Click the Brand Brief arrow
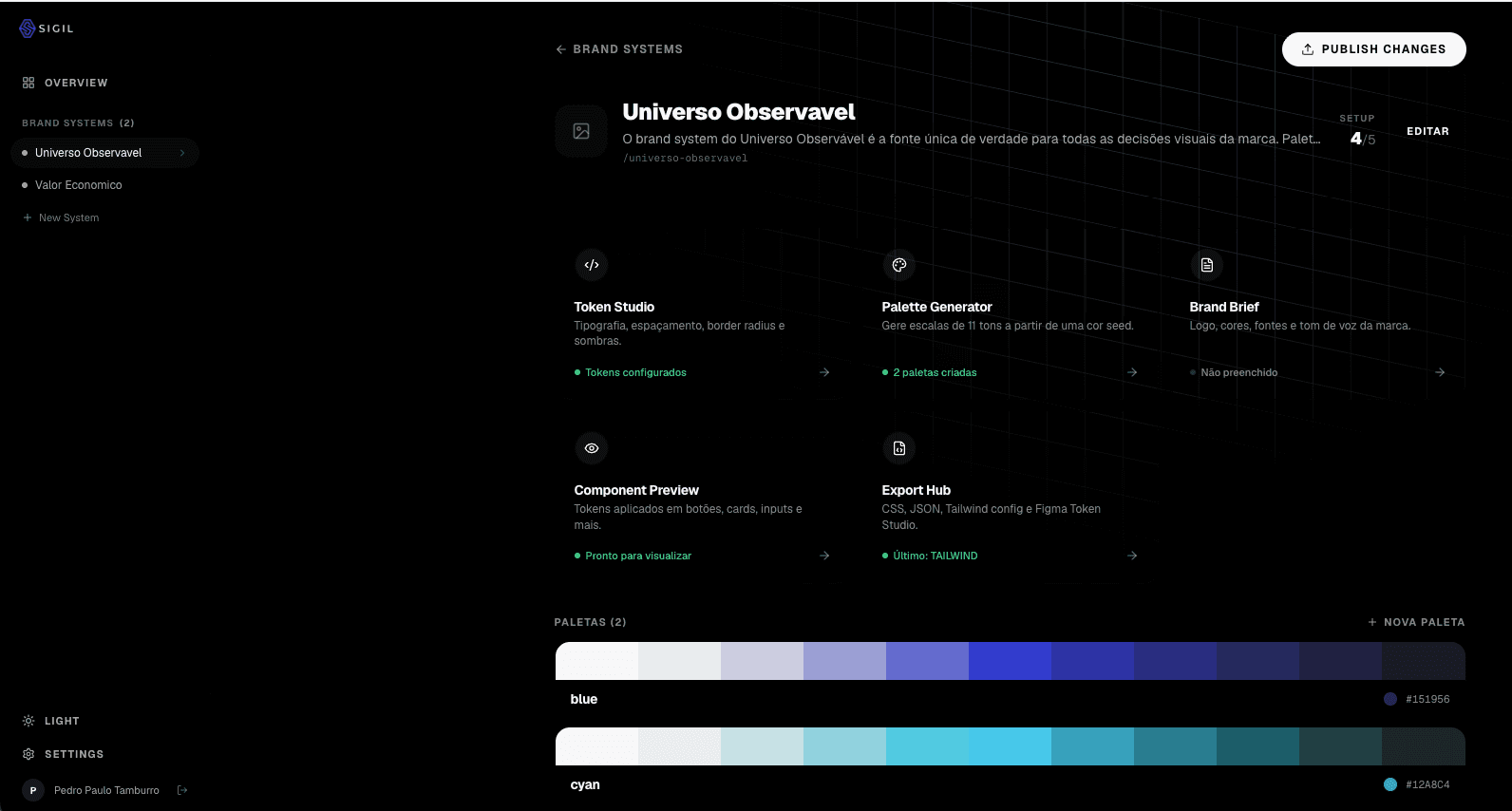1512x811 pixels. coord(1440,372)
